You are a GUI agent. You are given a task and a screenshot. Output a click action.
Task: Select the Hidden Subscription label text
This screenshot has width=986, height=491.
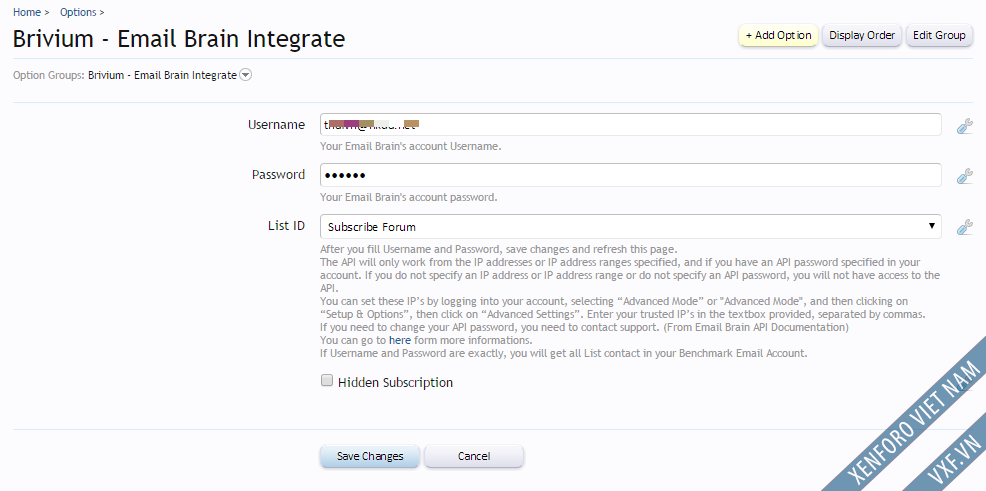tap(396, 382)
